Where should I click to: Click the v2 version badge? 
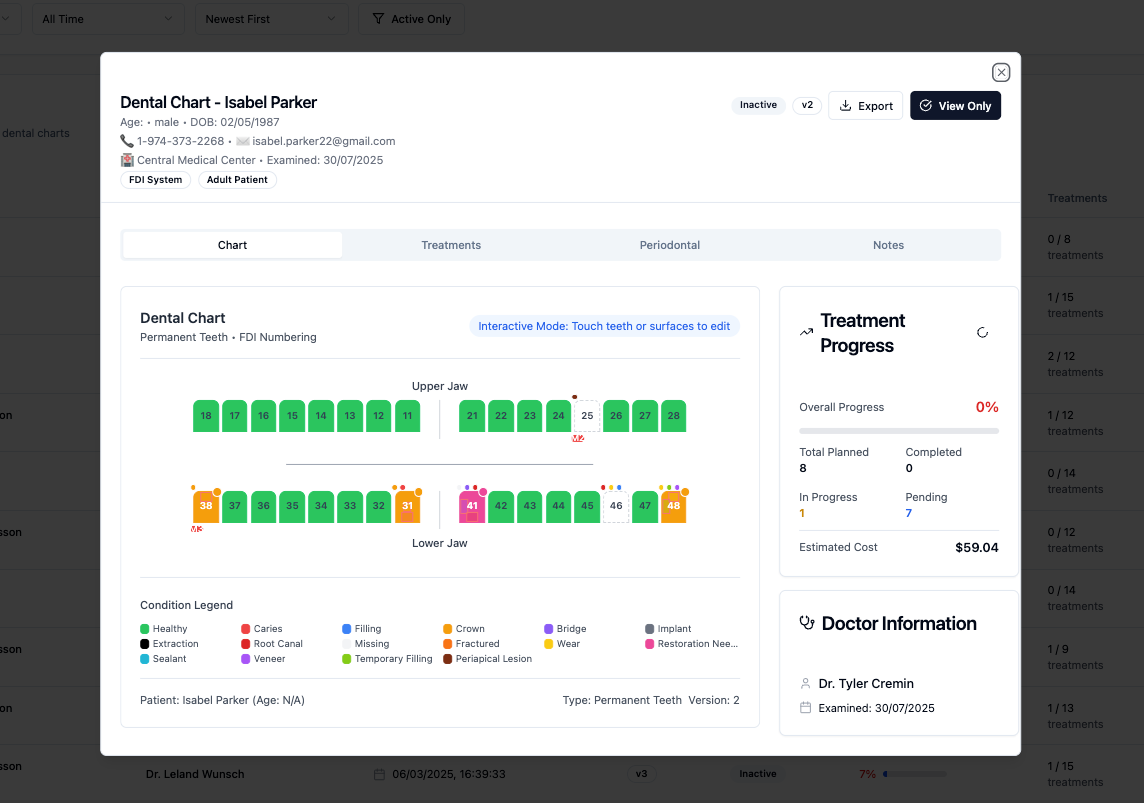[x=807, y=105]
